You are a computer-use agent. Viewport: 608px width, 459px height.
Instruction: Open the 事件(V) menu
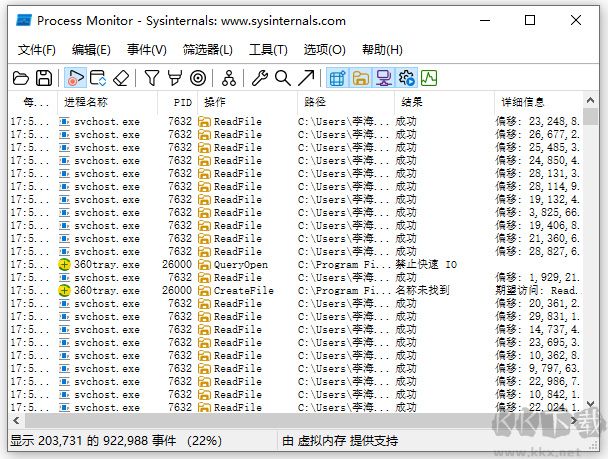[147, 50]
